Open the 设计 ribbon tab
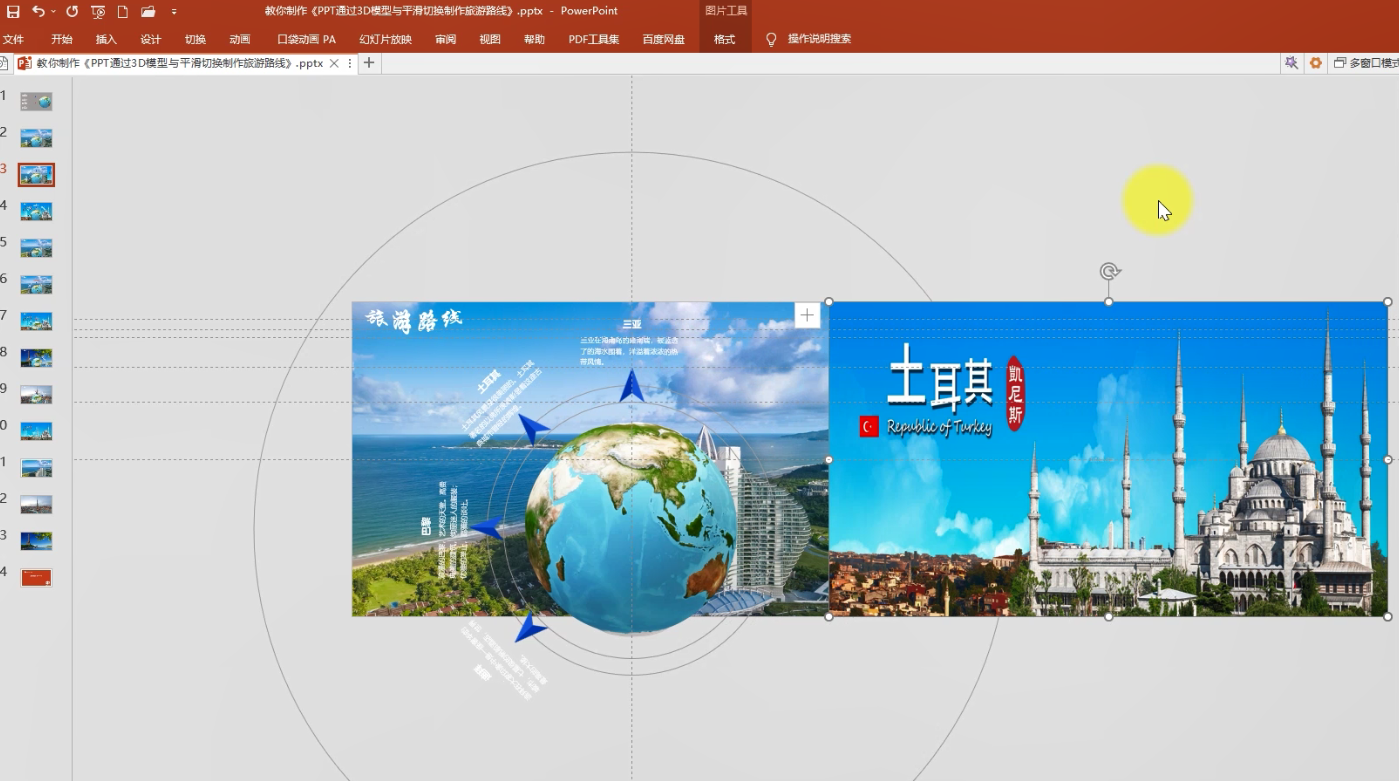 point(151,39)
